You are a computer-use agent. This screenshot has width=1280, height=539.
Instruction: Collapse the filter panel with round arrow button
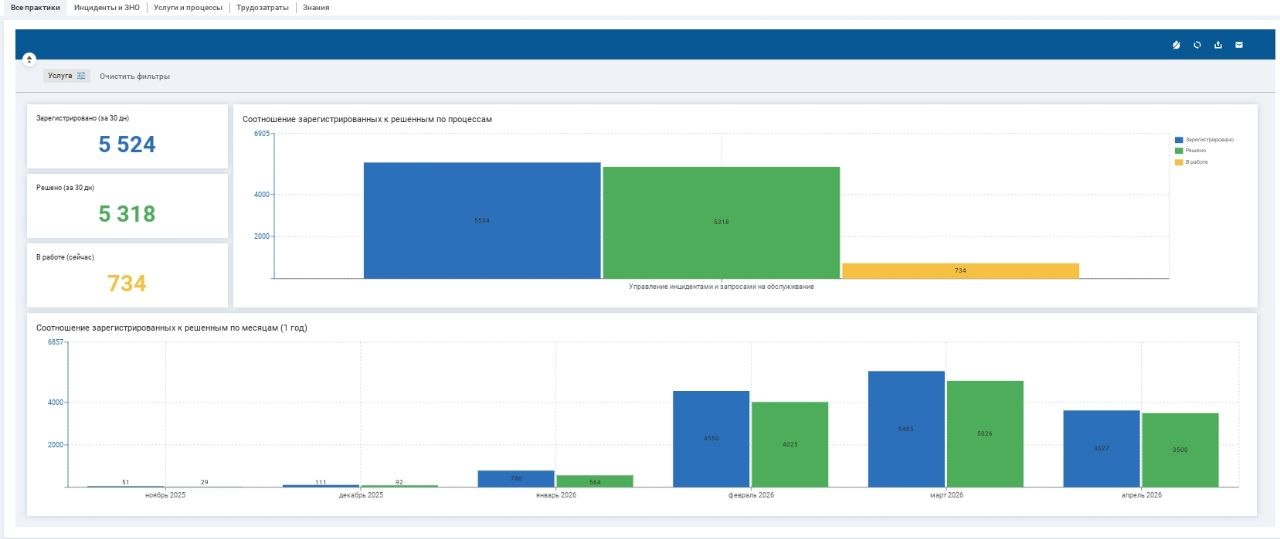[x=29, y=59]
